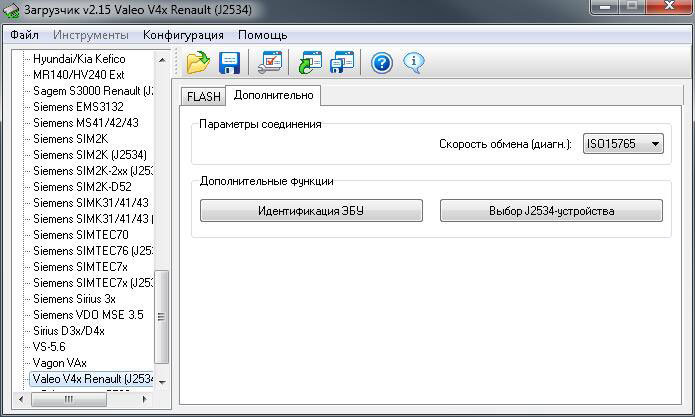Viewport: 695px width, 417px height.
Task: Open settings via the wrench window icon
Action: point(269,63)
